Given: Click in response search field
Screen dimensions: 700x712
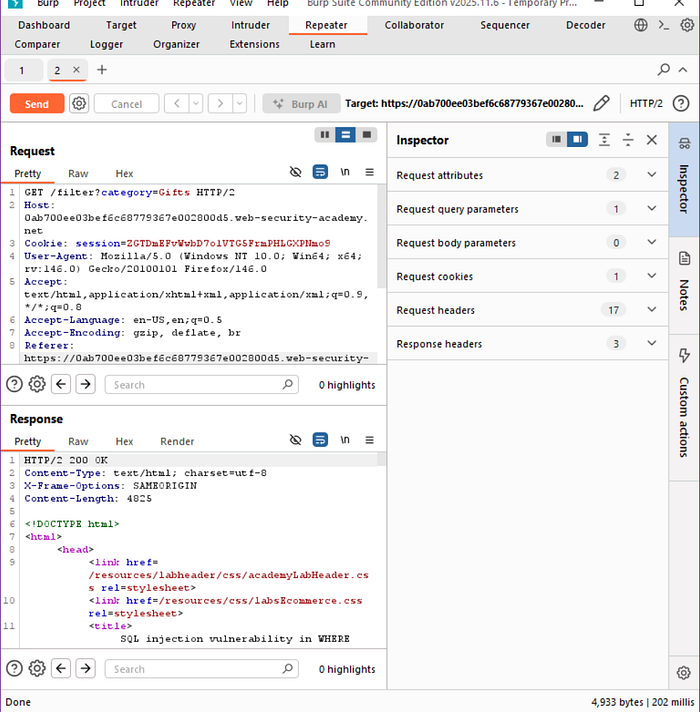Looking at the screenshot, I should coord(202,669).
